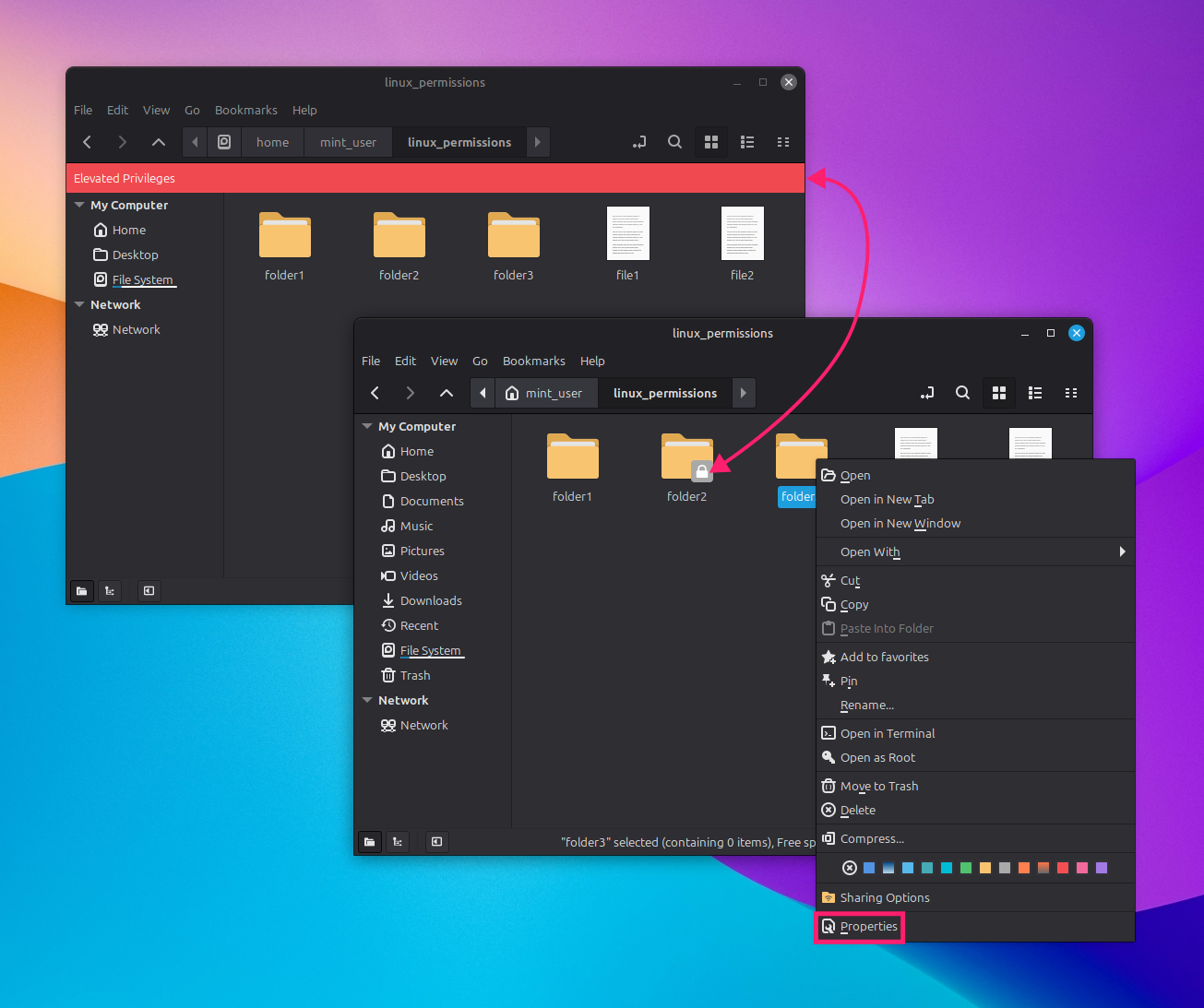Screen dimensions: 1204x1008
Task: Switch elevated window to compact view
Action: [x=783, y=142]
